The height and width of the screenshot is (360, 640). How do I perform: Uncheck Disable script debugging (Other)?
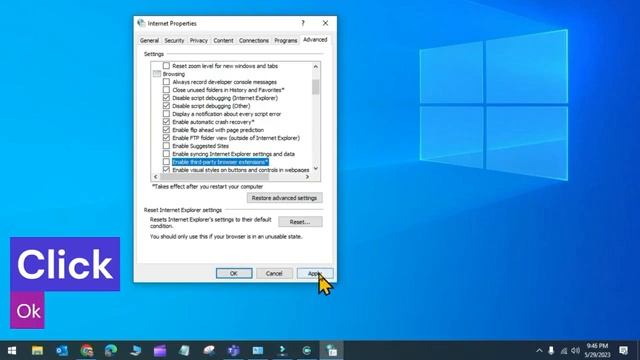tap(166, 106)
